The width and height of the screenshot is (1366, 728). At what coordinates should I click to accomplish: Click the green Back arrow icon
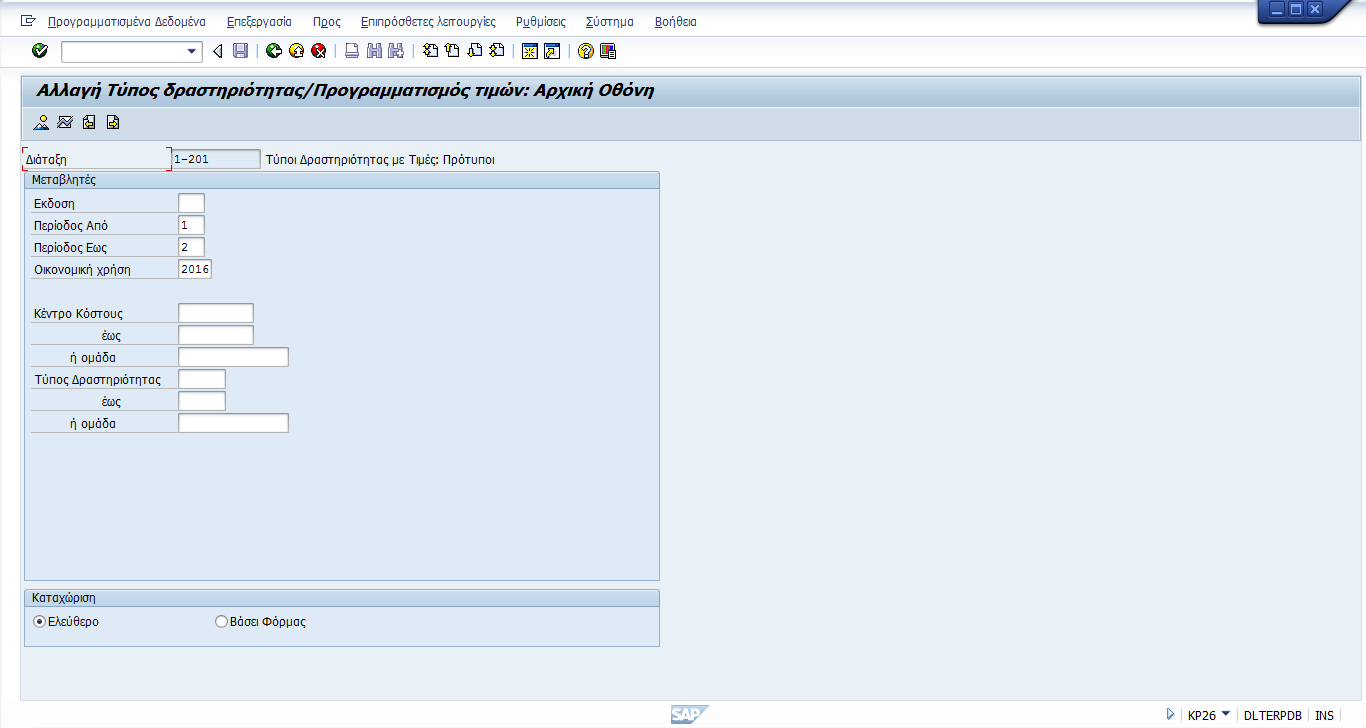273,51
